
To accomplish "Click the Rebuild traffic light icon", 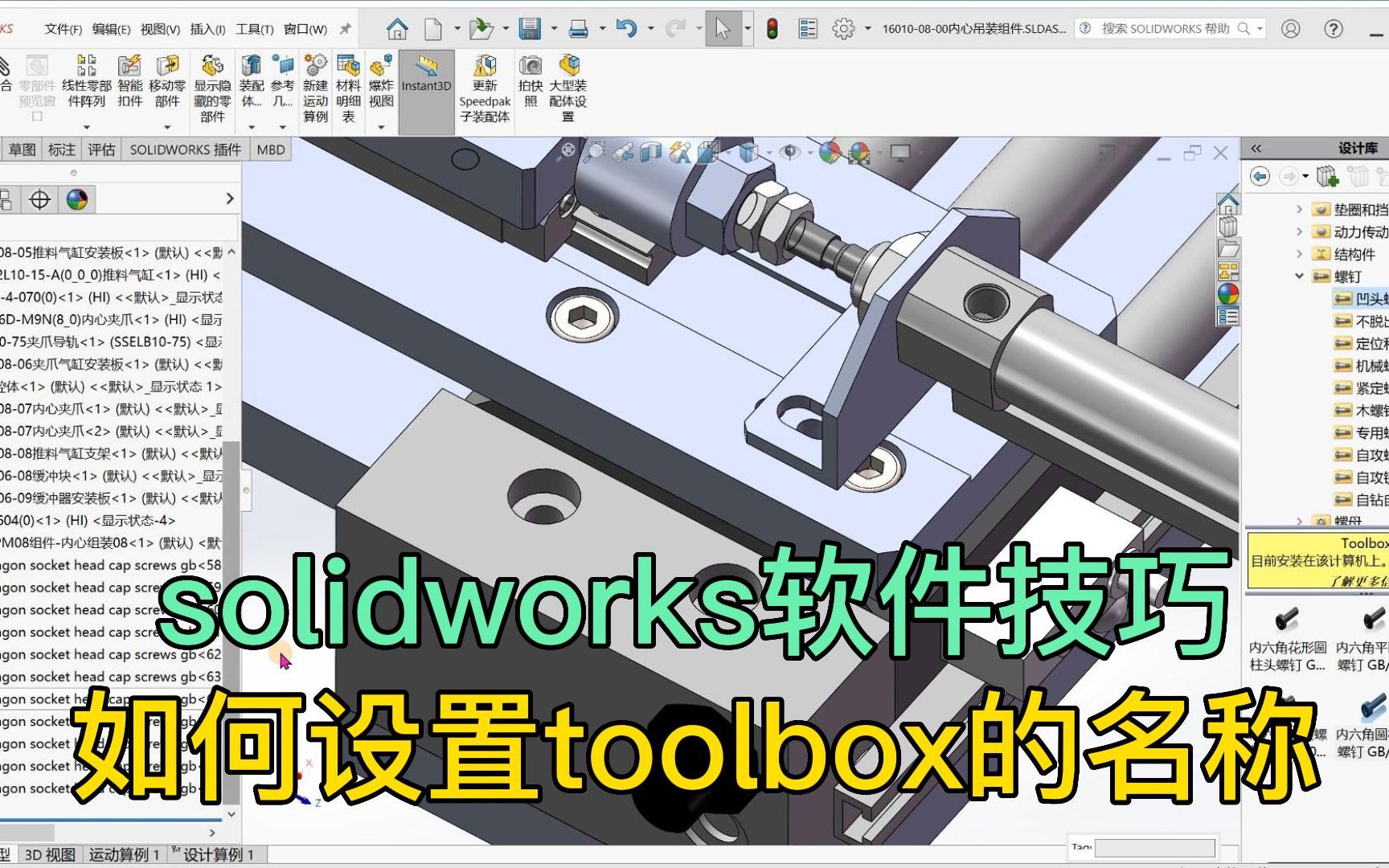I will pos(772,29).
